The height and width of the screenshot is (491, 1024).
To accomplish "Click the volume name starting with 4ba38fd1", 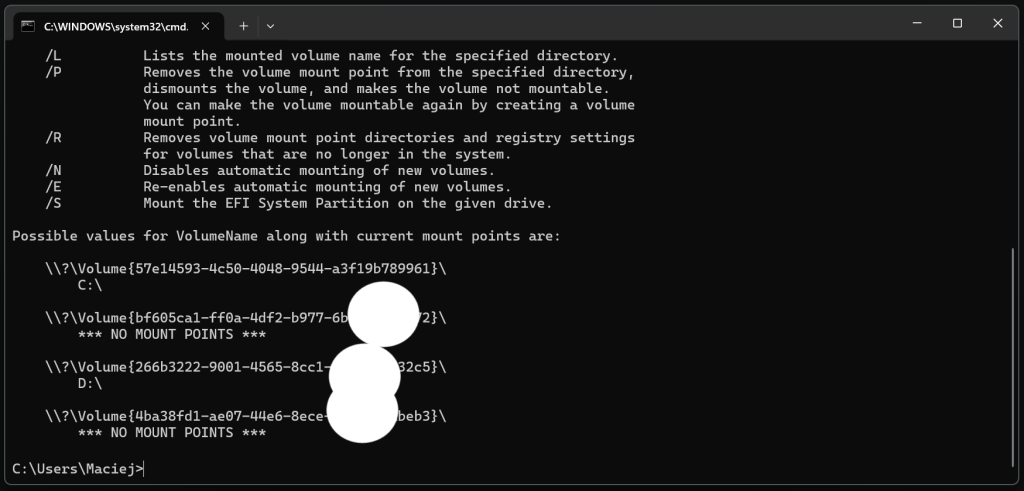I will click(x=246, y=416).
